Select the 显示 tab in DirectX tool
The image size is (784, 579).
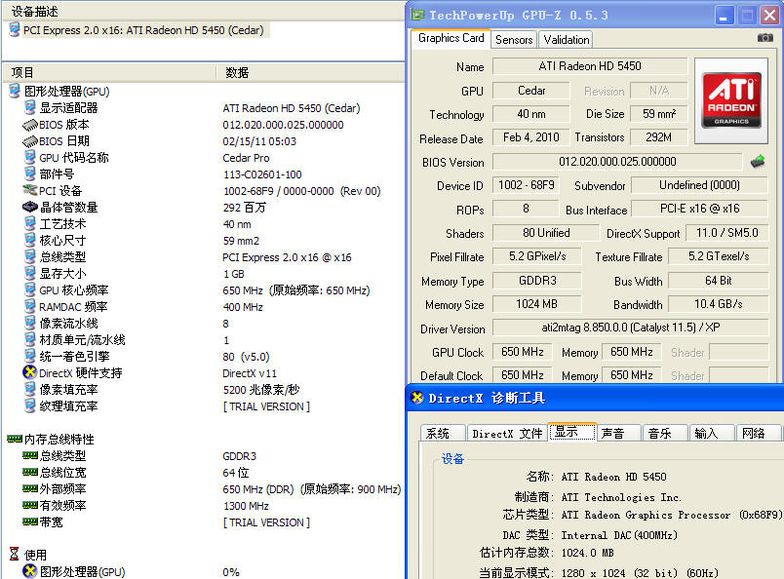572,432
